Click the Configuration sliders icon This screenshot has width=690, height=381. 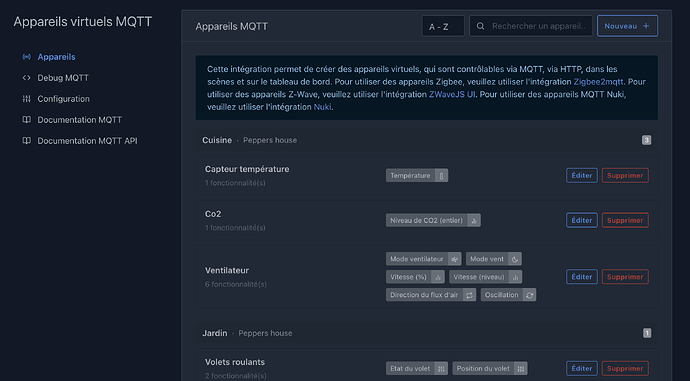tap(27, 99)
